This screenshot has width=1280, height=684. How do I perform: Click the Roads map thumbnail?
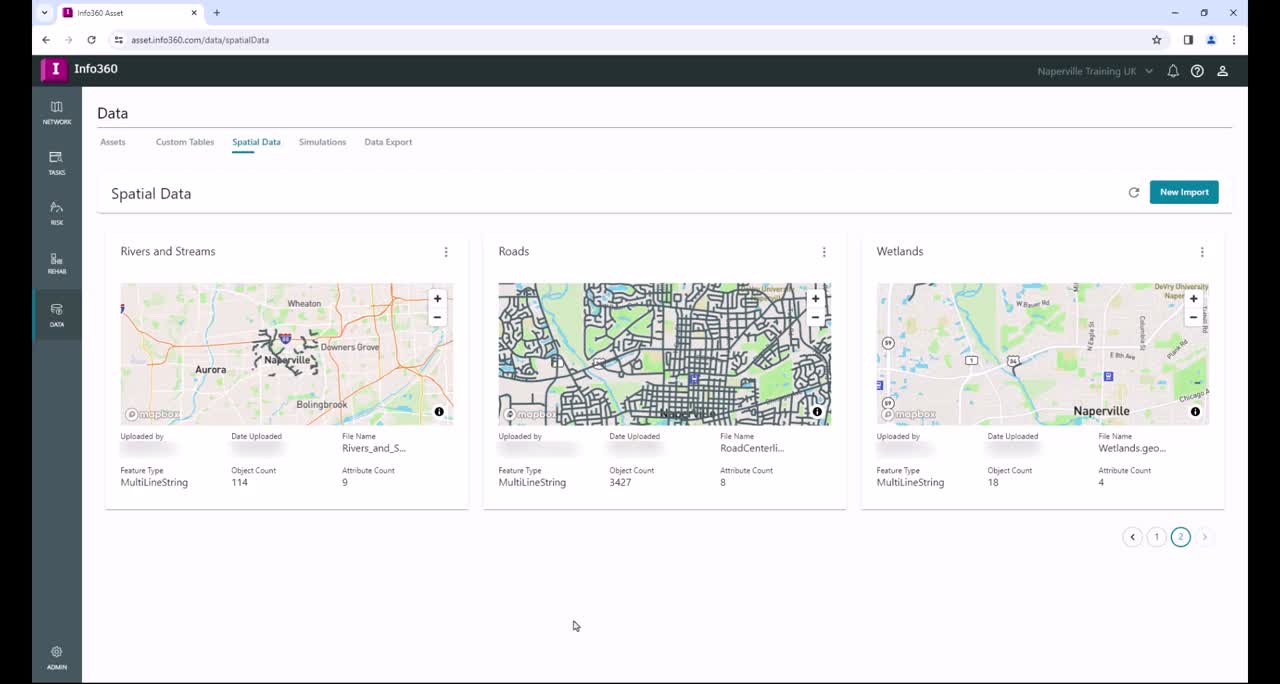664,354
